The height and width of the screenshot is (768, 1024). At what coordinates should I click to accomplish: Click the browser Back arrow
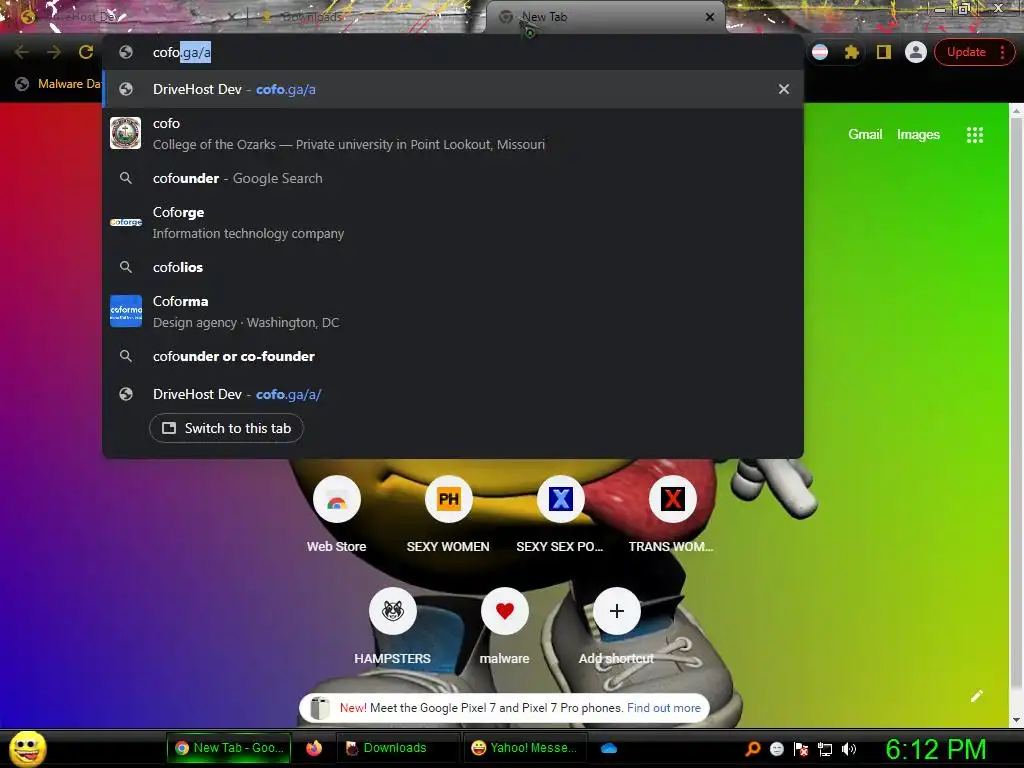21,52
